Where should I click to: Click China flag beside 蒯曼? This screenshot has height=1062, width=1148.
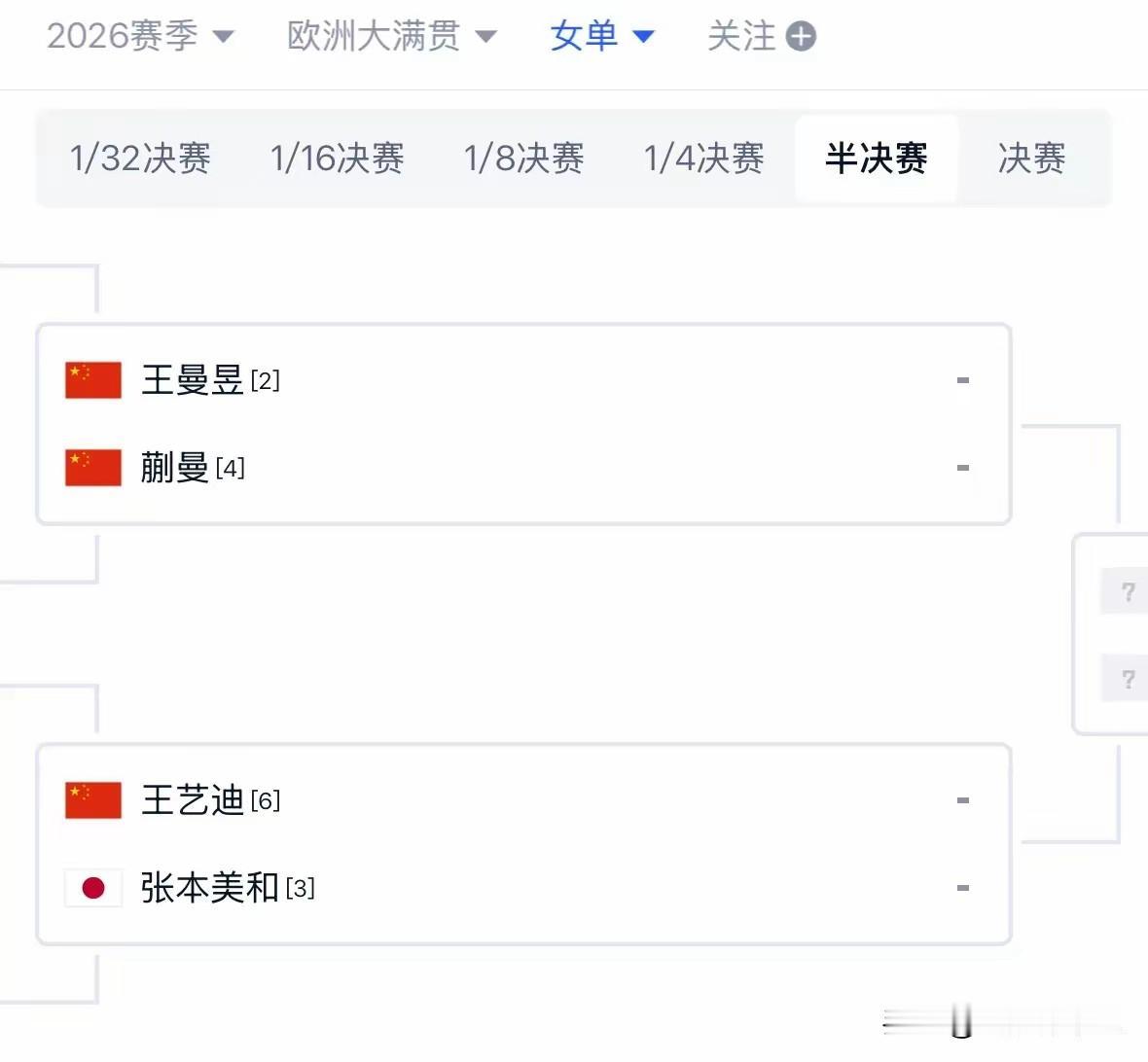tap(93, 468)
